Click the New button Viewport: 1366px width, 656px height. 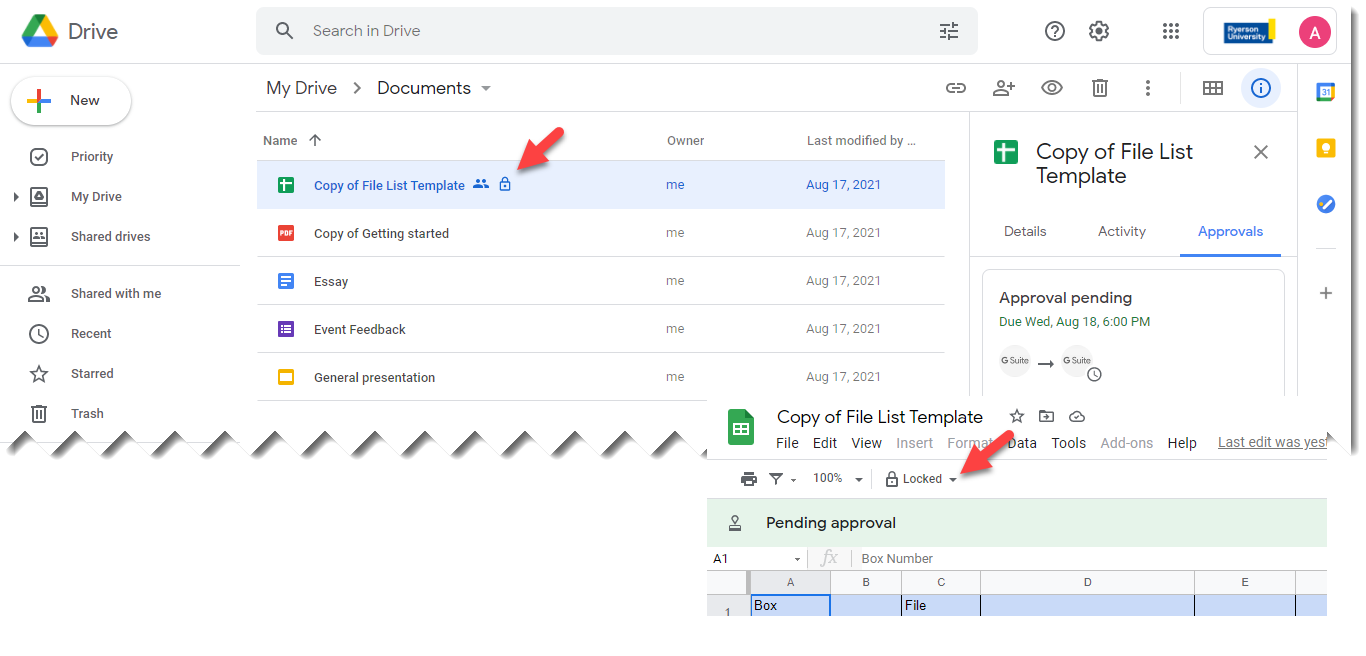pyautogui.click(x=70, y=101)
